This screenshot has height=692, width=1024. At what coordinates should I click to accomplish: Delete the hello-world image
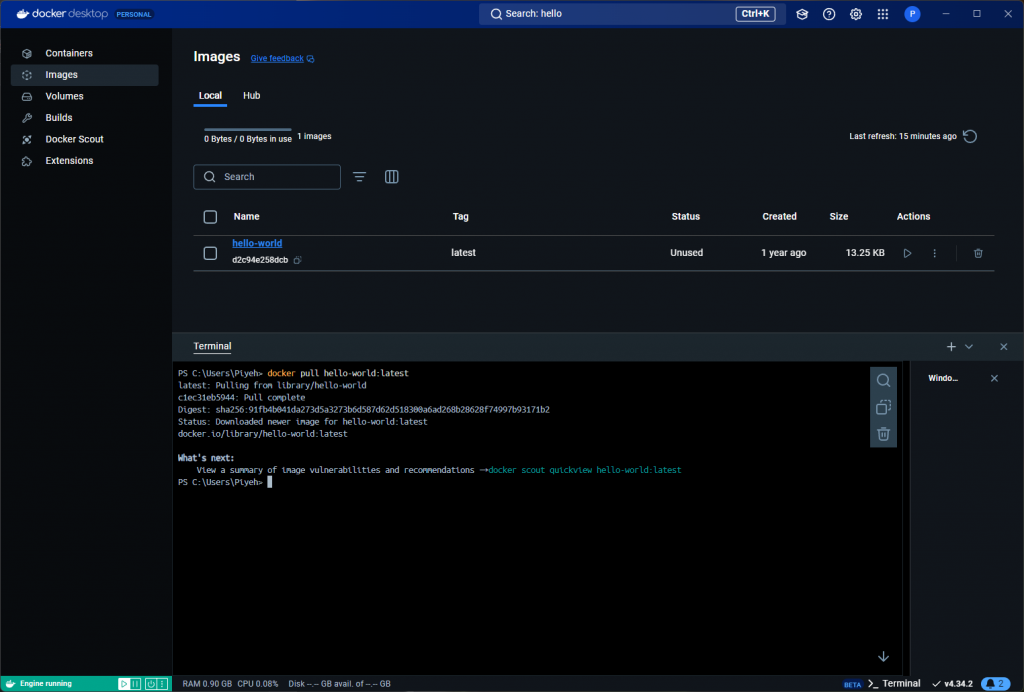[978, 253]
